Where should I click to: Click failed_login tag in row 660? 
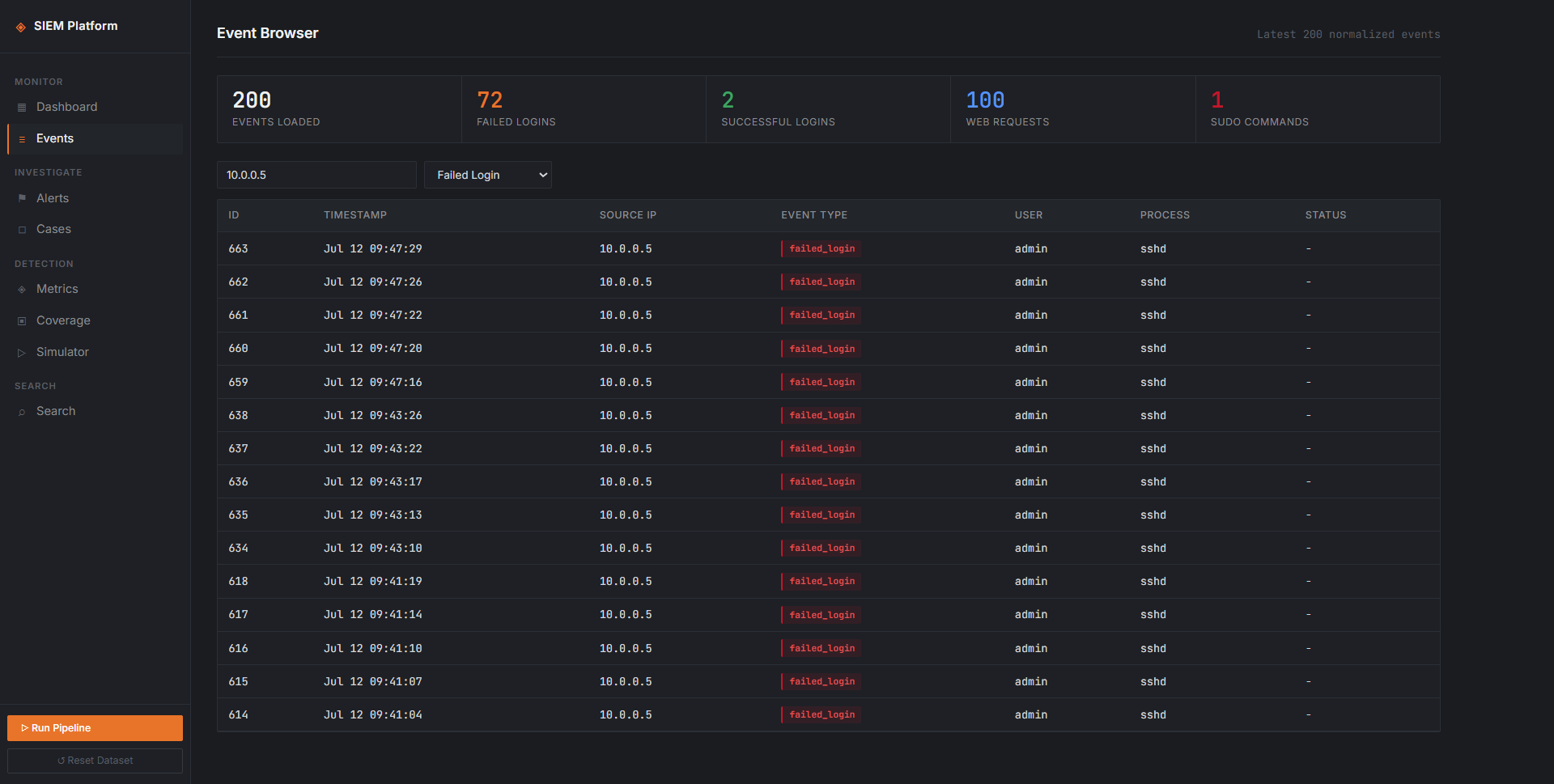click(x=821, y=349)
